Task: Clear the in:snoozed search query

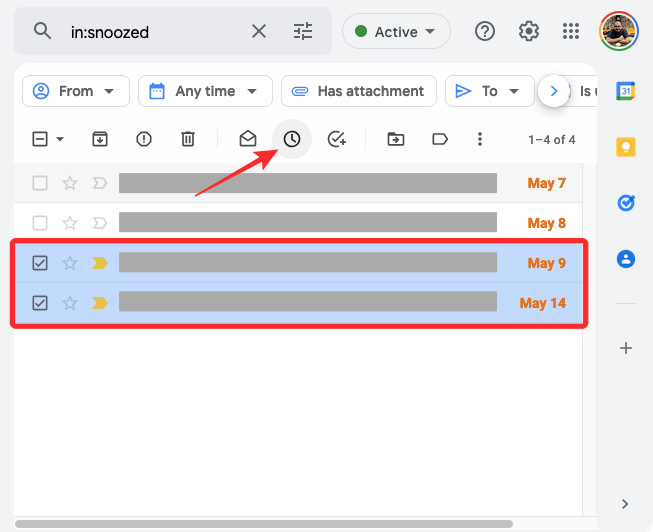Action: point(259,31)
